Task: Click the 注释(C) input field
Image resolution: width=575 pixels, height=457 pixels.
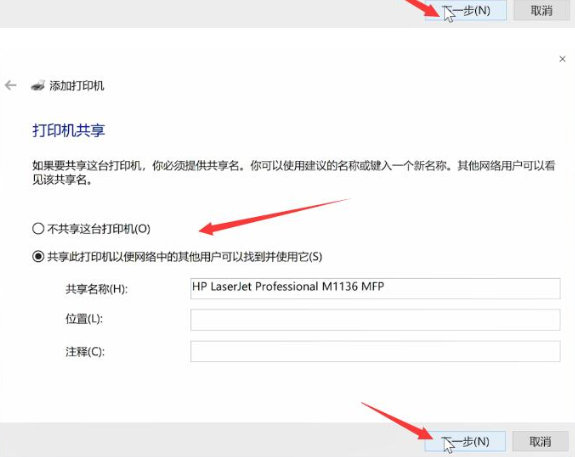Action: pos(375,351)
